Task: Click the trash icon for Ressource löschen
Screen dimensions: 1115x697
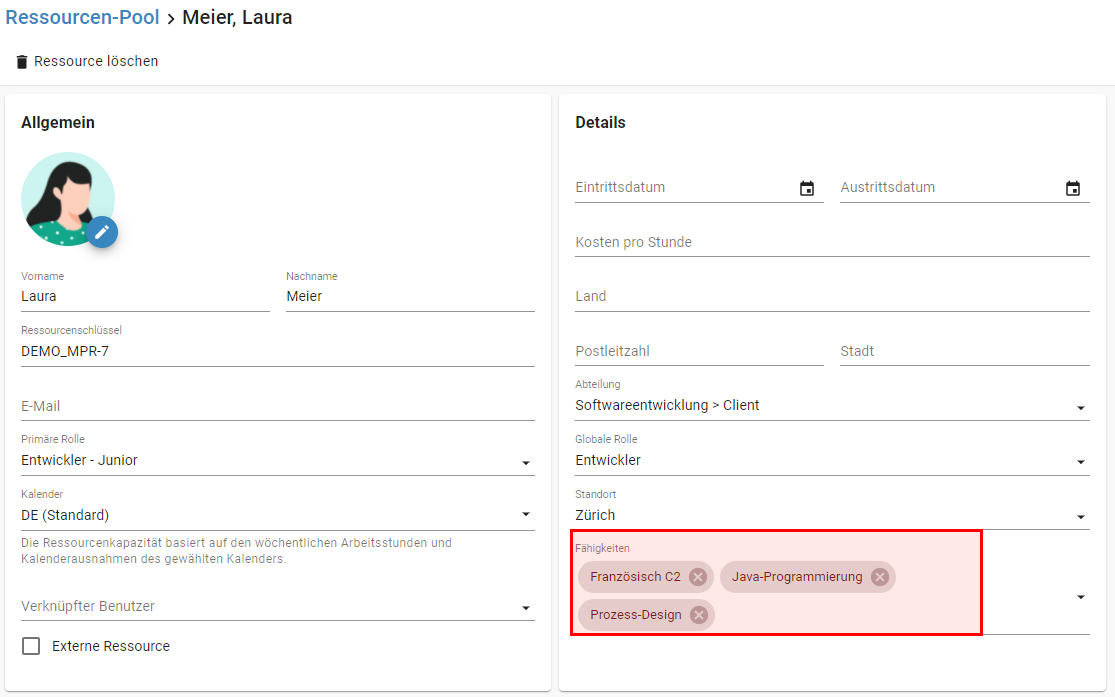Action: click(x=22, y=62)
